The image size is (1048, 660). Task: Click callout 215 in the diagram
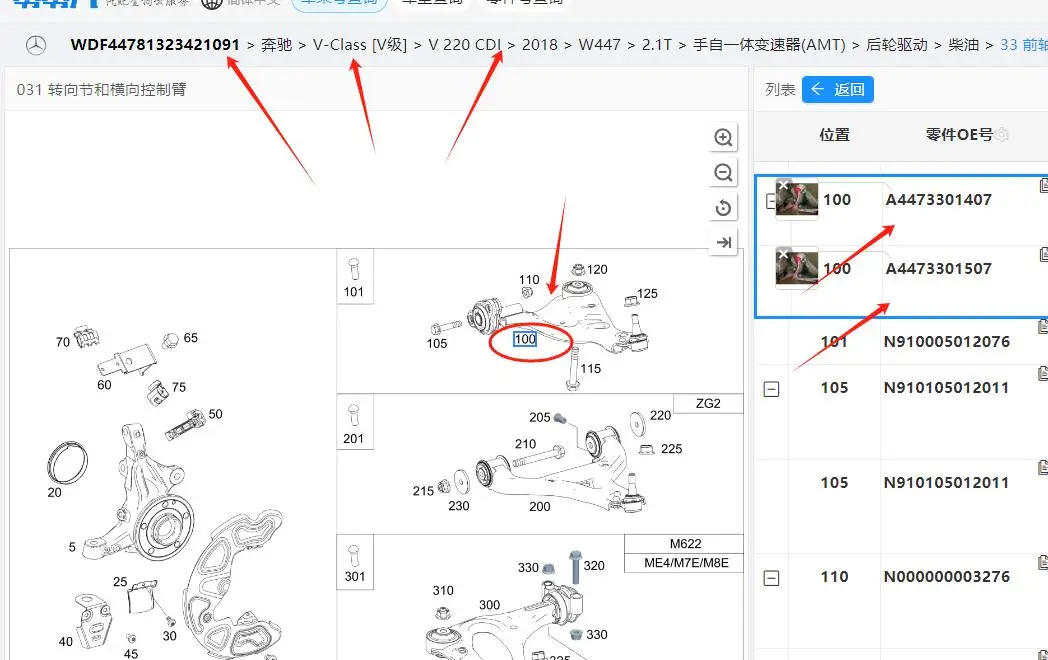click(423, 491)
